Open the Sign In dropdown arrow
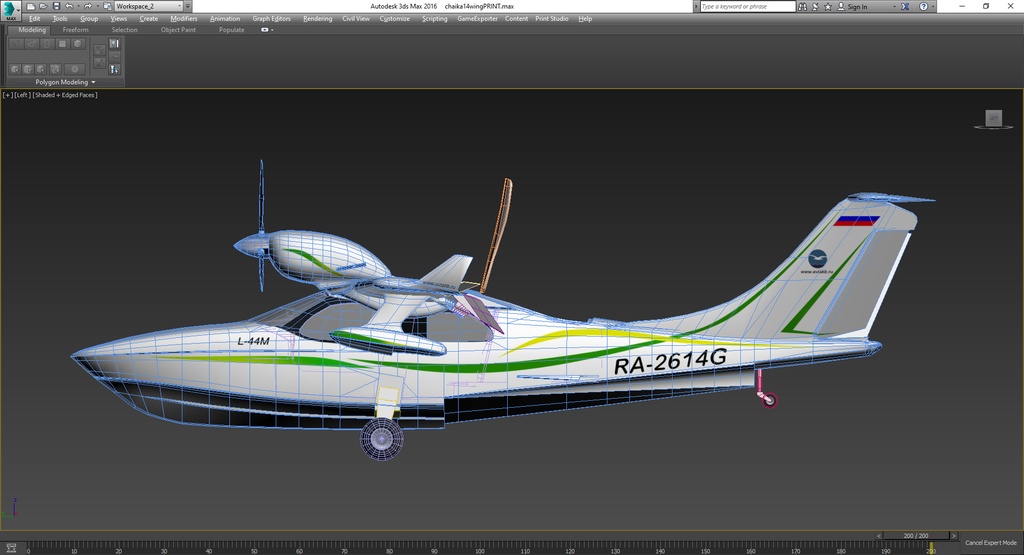Screen dimensions: 1024x555 pyautogui.click(x=895, y=7)
